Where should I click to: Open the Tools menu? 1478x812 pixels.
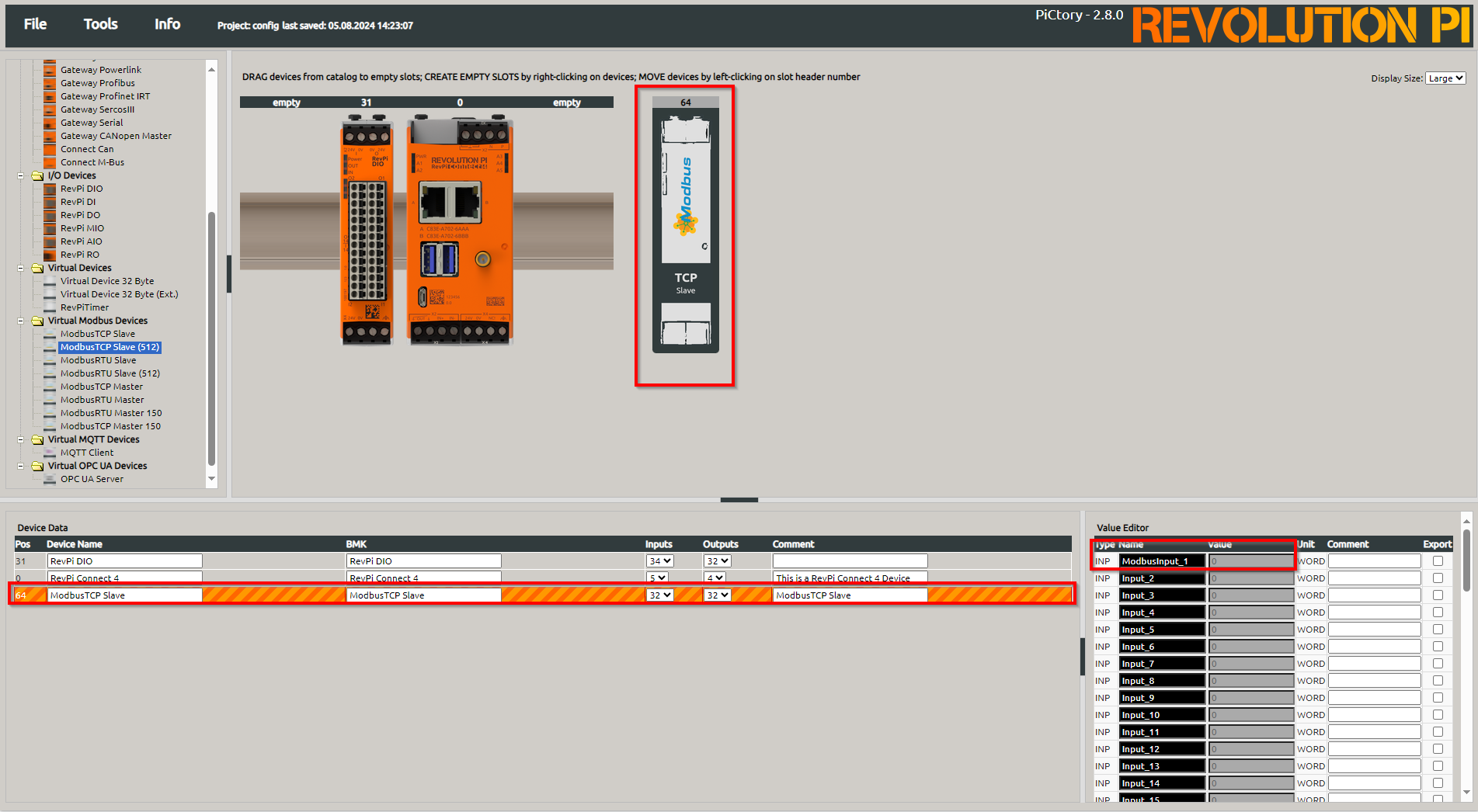[101, 24]
